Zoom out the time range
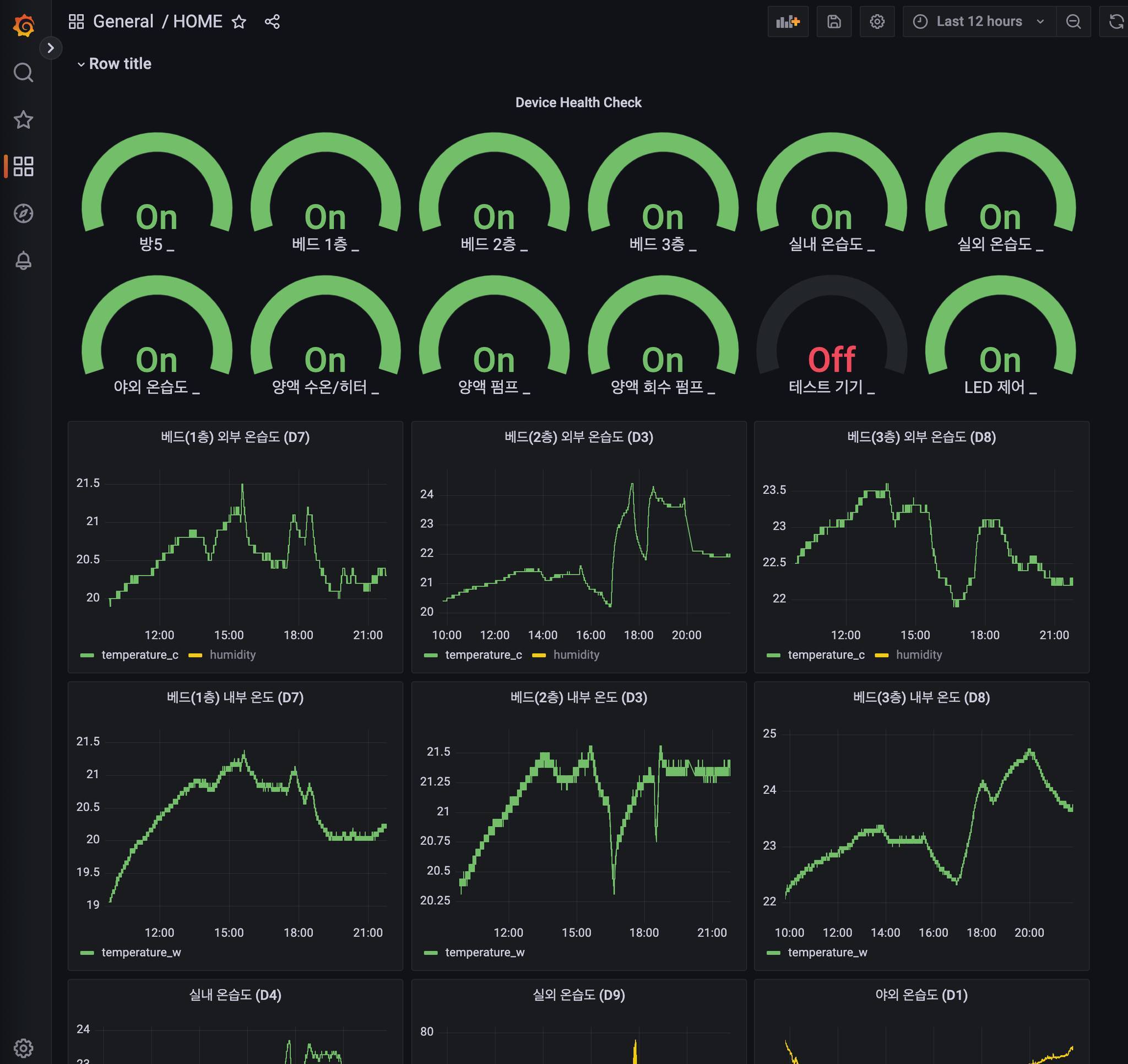This screenshot has width=1128, height=1064. click(1073, 21)
